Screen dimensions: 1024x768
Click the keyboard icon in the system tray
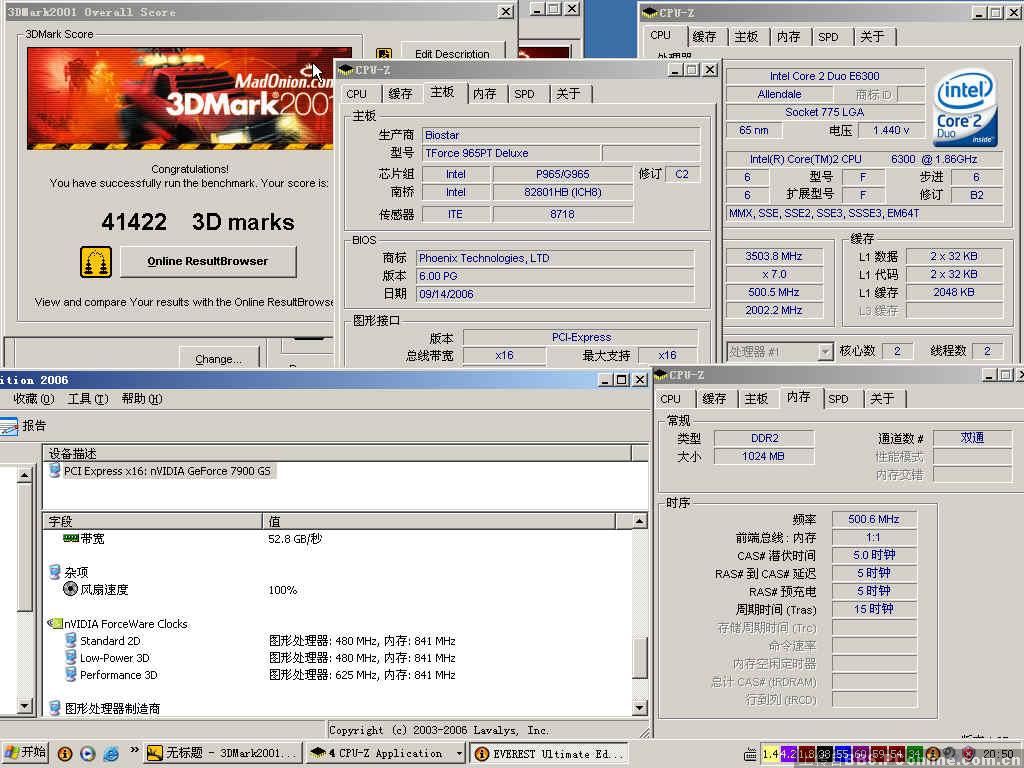(750, 754)
